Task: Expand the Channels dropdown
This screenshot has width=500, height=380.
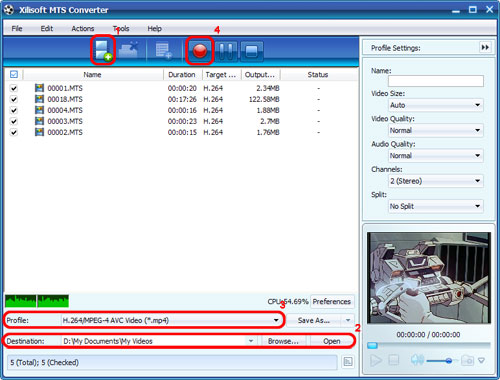Action: (436, 181)
